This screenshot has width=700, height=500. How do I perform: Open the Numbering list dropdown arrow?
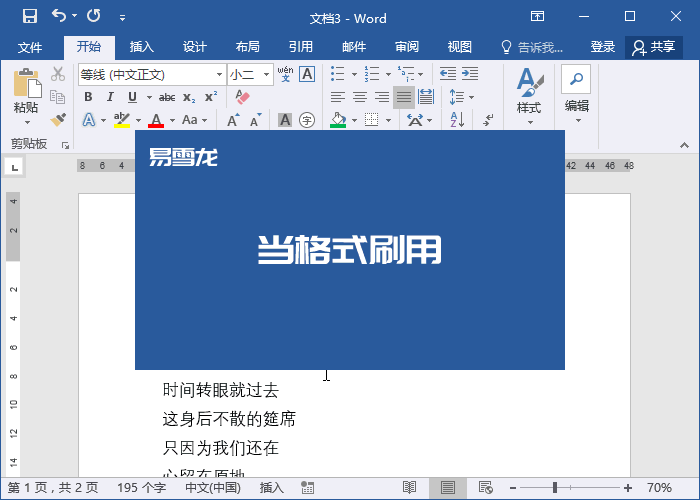[388, 74]
